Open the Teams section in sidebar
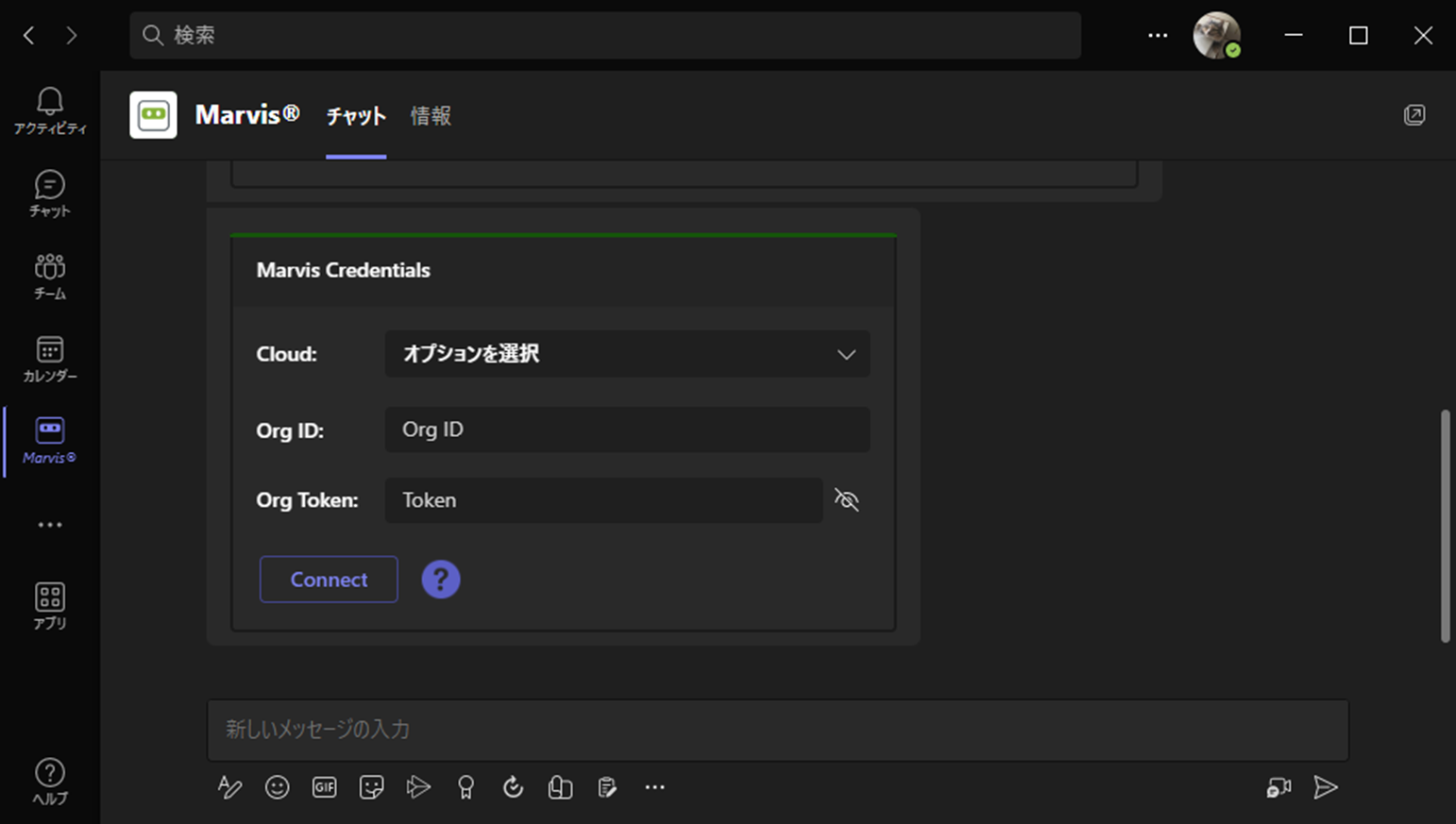The height and width of the screenshot is (824, 1456). [x=49, y=276]
